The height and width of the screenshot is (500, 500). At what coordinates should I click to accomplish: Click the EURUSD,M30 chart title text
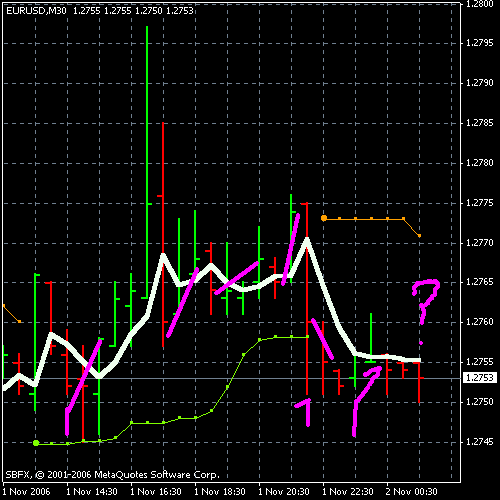(x=36, y=11)
